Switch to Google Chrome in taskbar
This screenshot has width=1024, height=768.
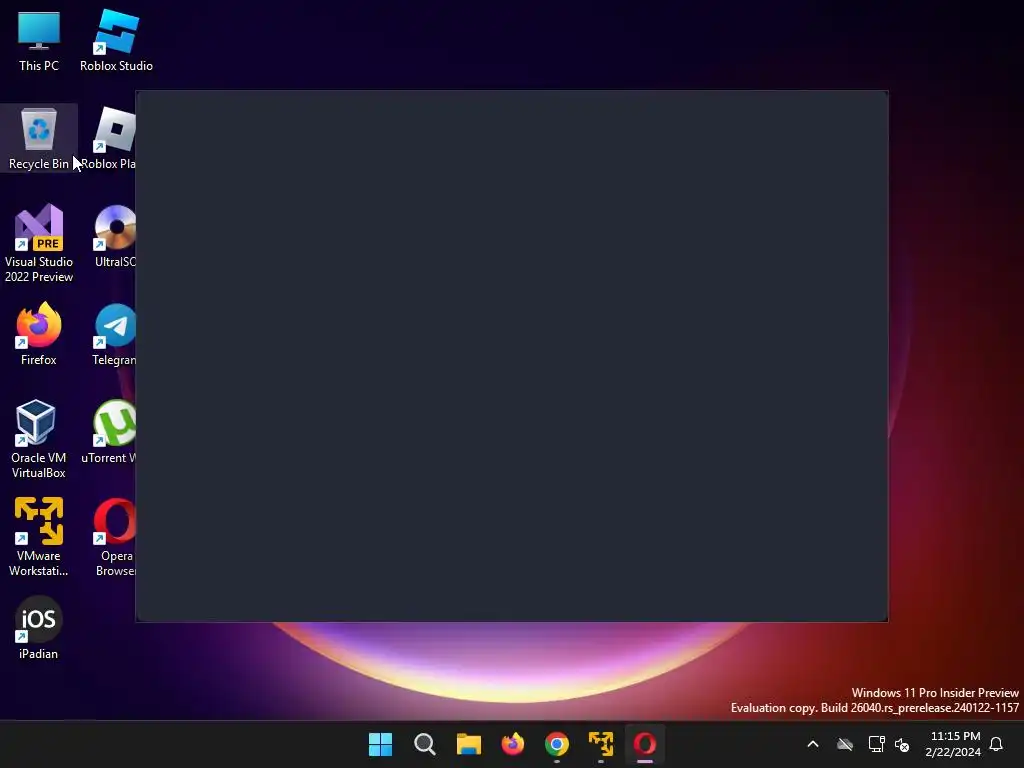[x=556, y=744]
